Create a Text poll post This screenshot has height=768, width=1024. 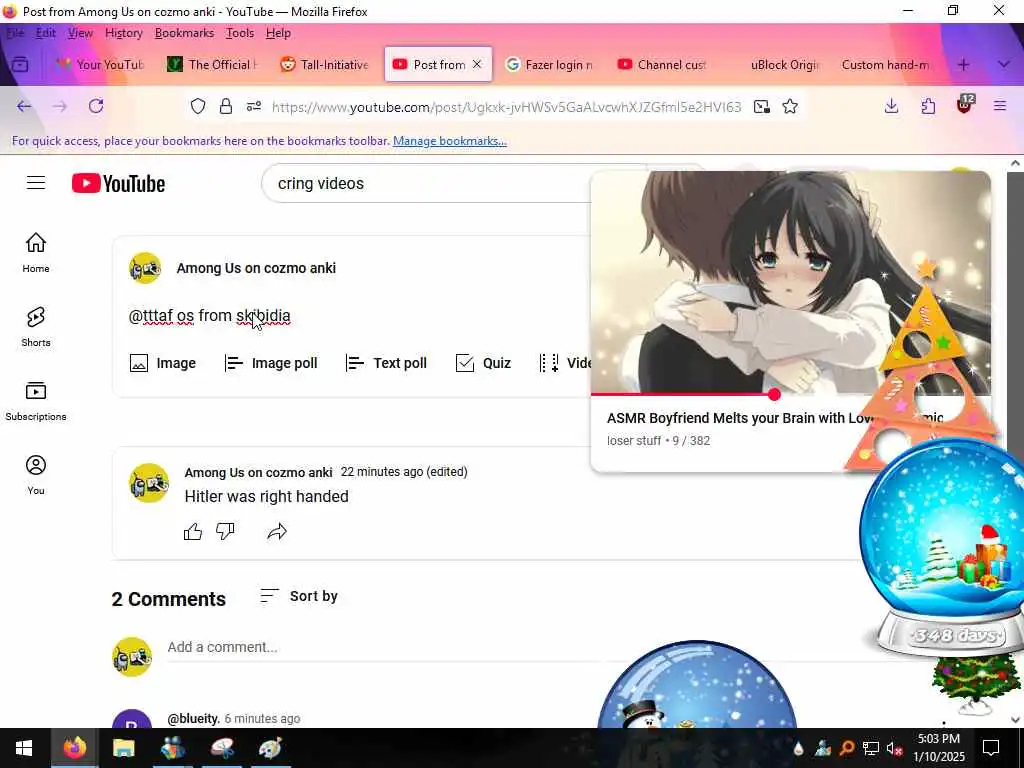point(386,363)
